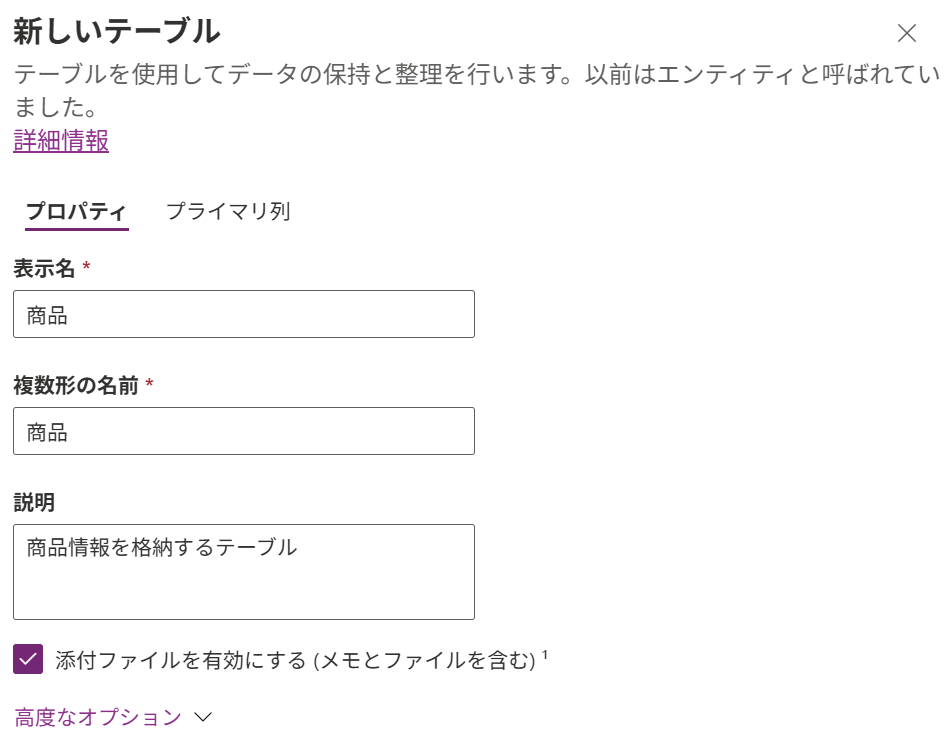The image size is (952, 753).
Task: Click the 表示名 input field
Action: pyautogui.click(x=243, y=314)
